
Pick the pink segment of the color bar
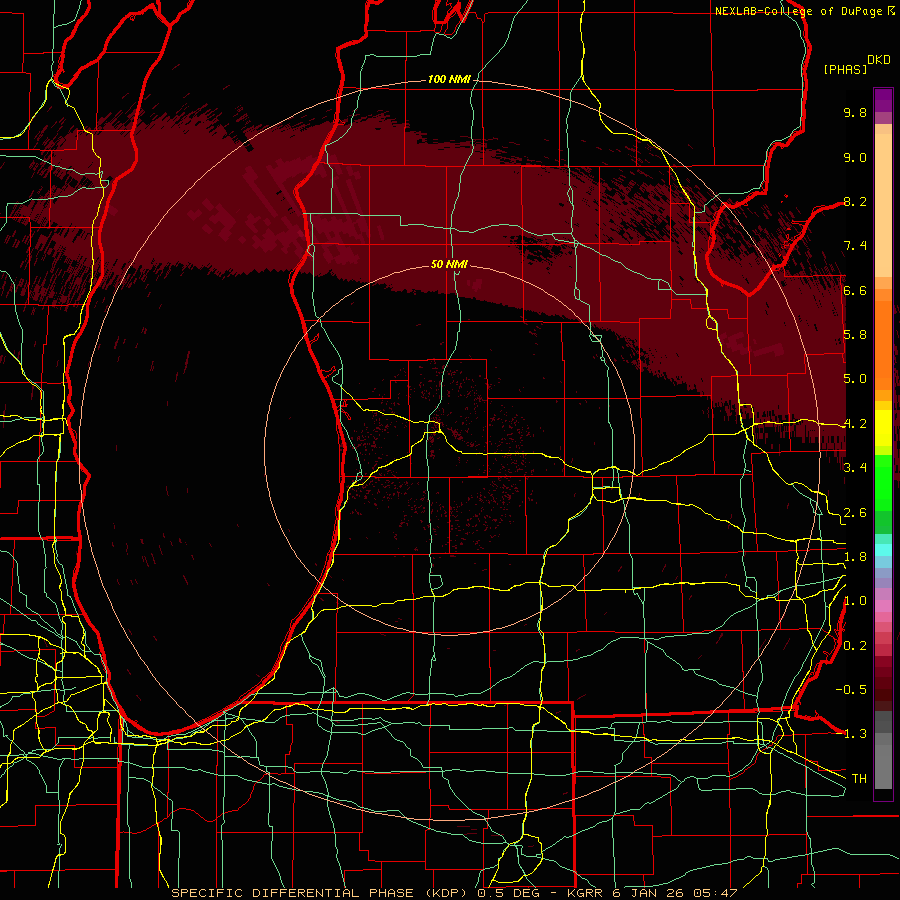tap(883, 606)
